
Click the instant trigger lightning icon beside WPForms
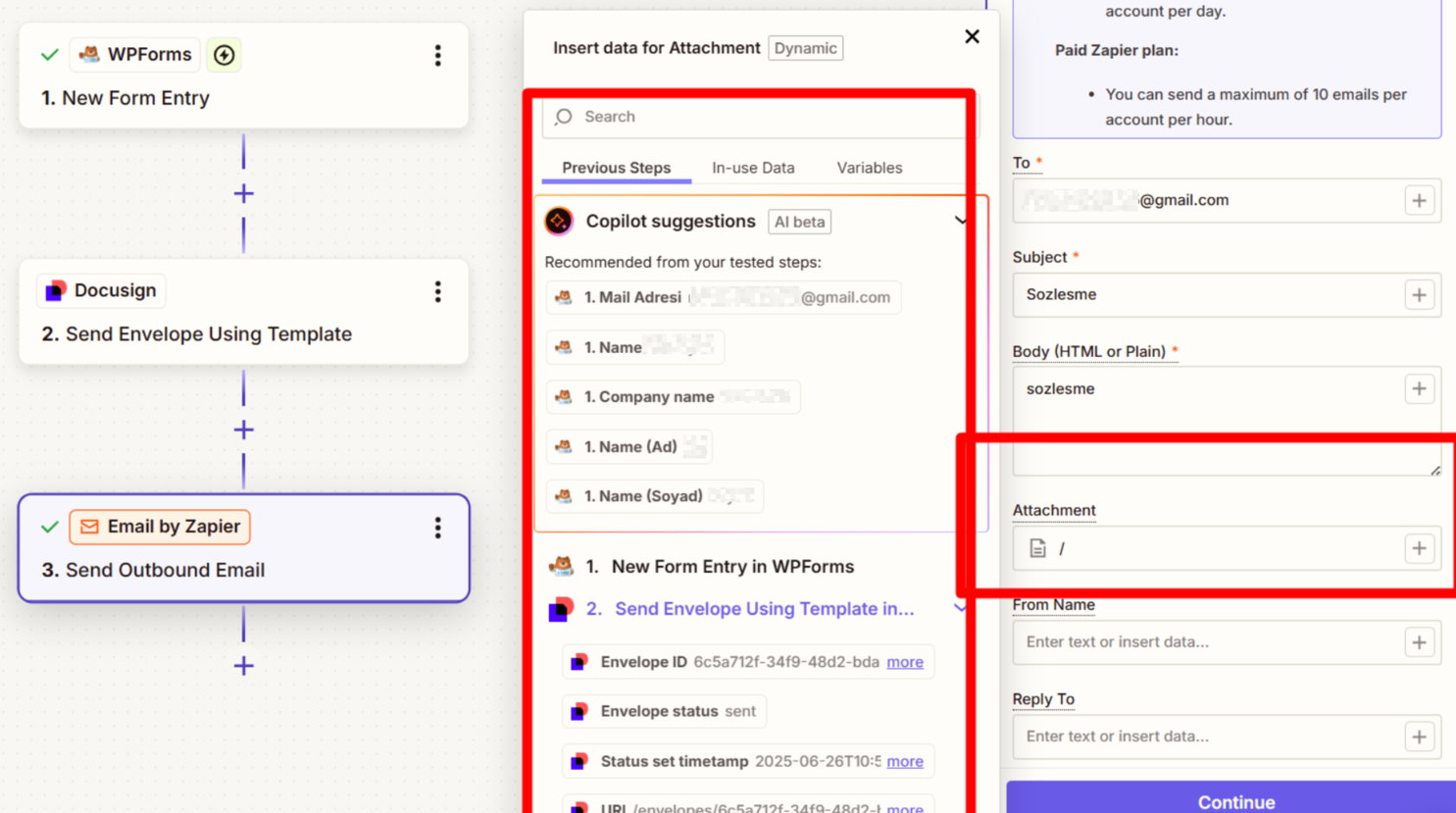point(225,55)
